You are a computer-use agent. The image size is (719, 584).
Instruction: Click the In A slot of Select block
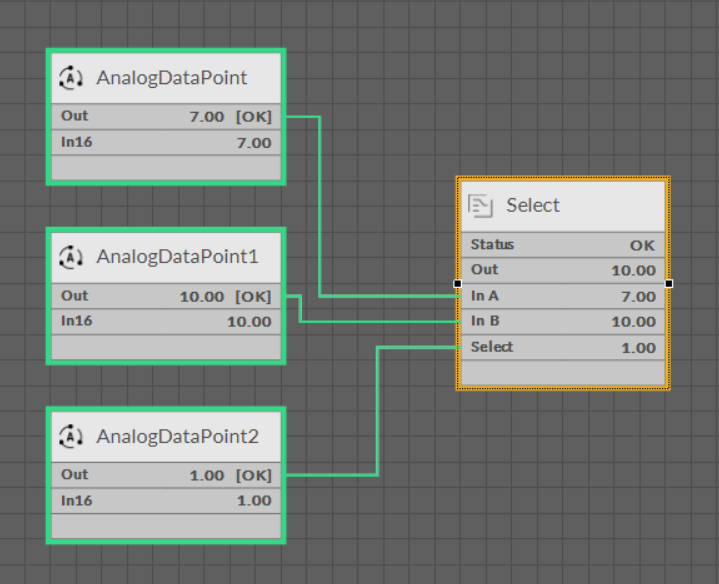tap(562, 296)
